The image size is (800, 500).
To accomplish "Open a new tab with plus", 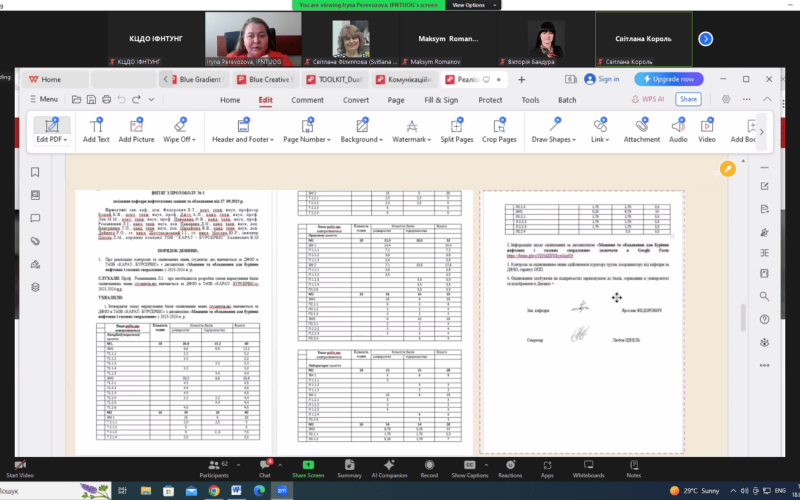I will pos(521,80).
